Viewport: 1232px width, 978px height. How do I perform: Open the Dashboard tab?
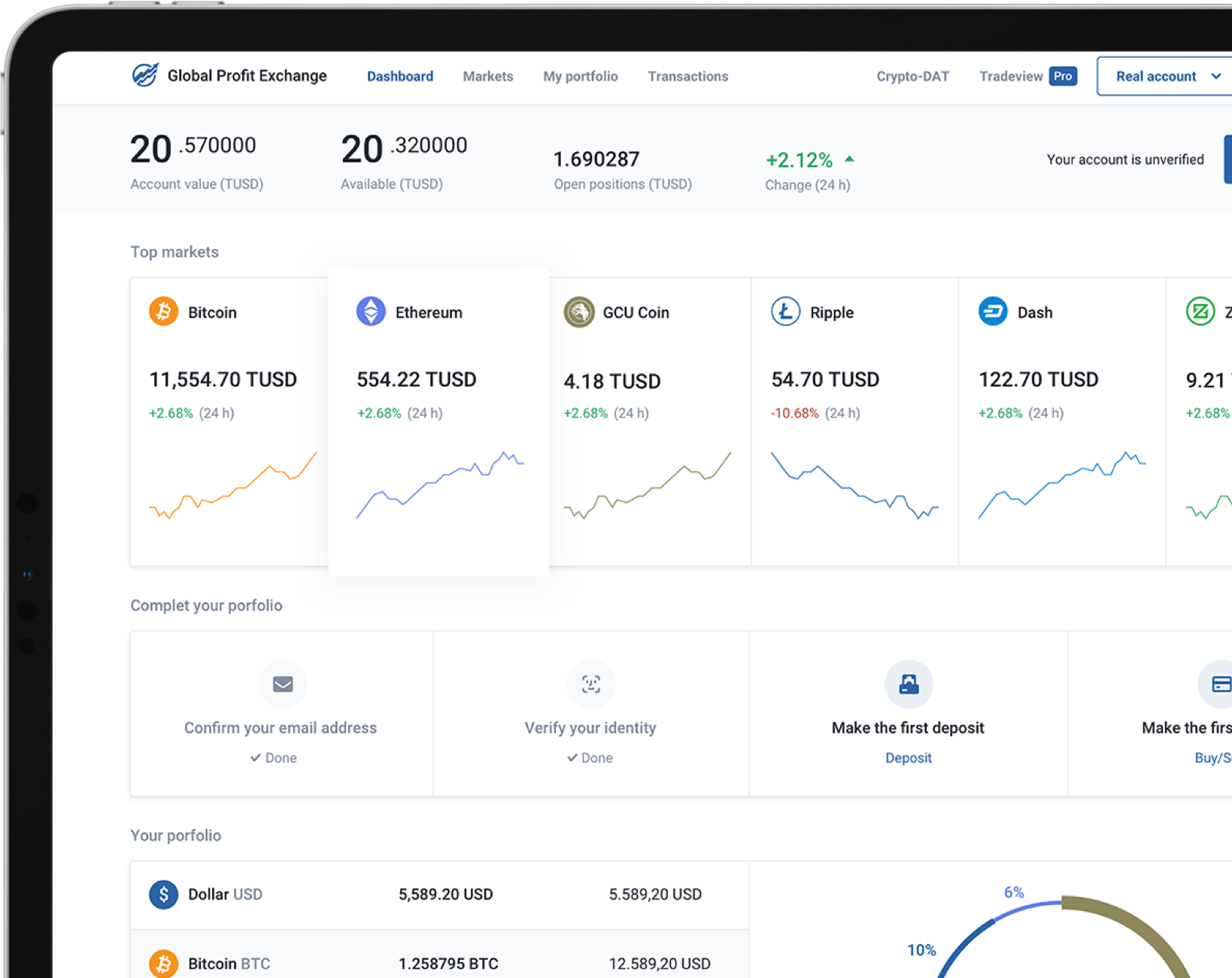[399, 76]
